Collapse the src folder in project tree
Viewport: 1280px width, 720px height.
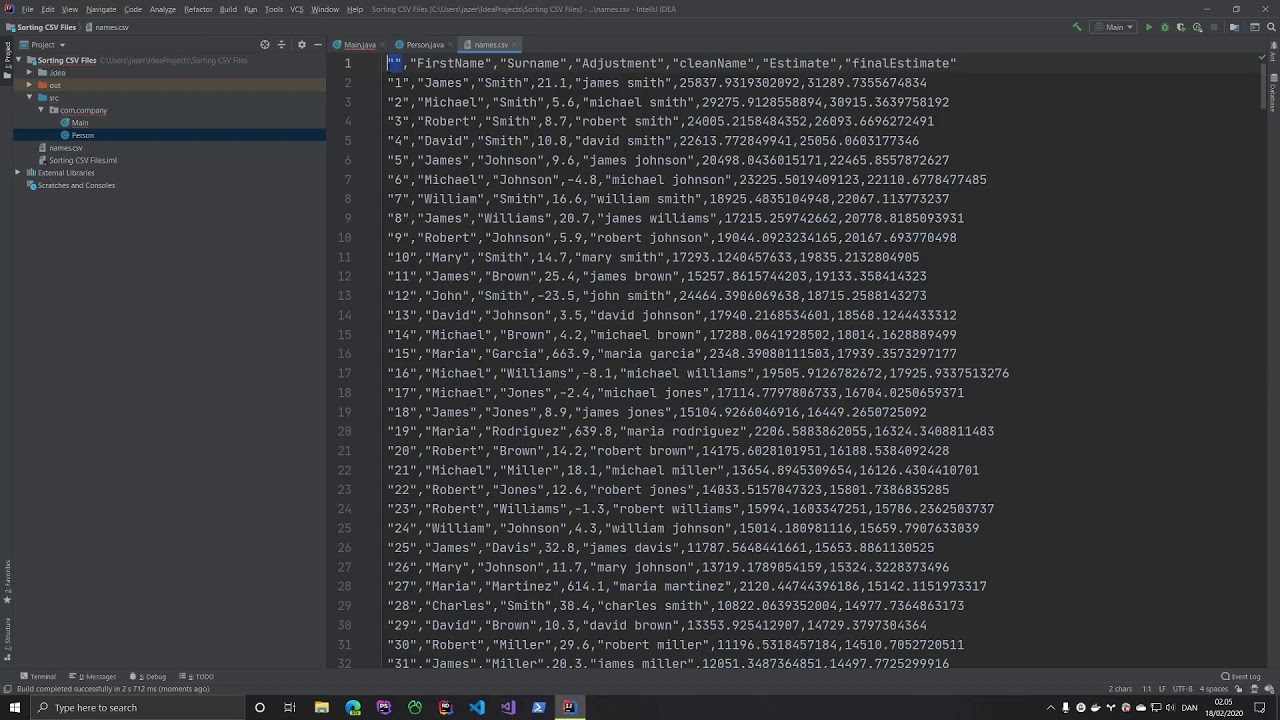click(x=29, y=98)
